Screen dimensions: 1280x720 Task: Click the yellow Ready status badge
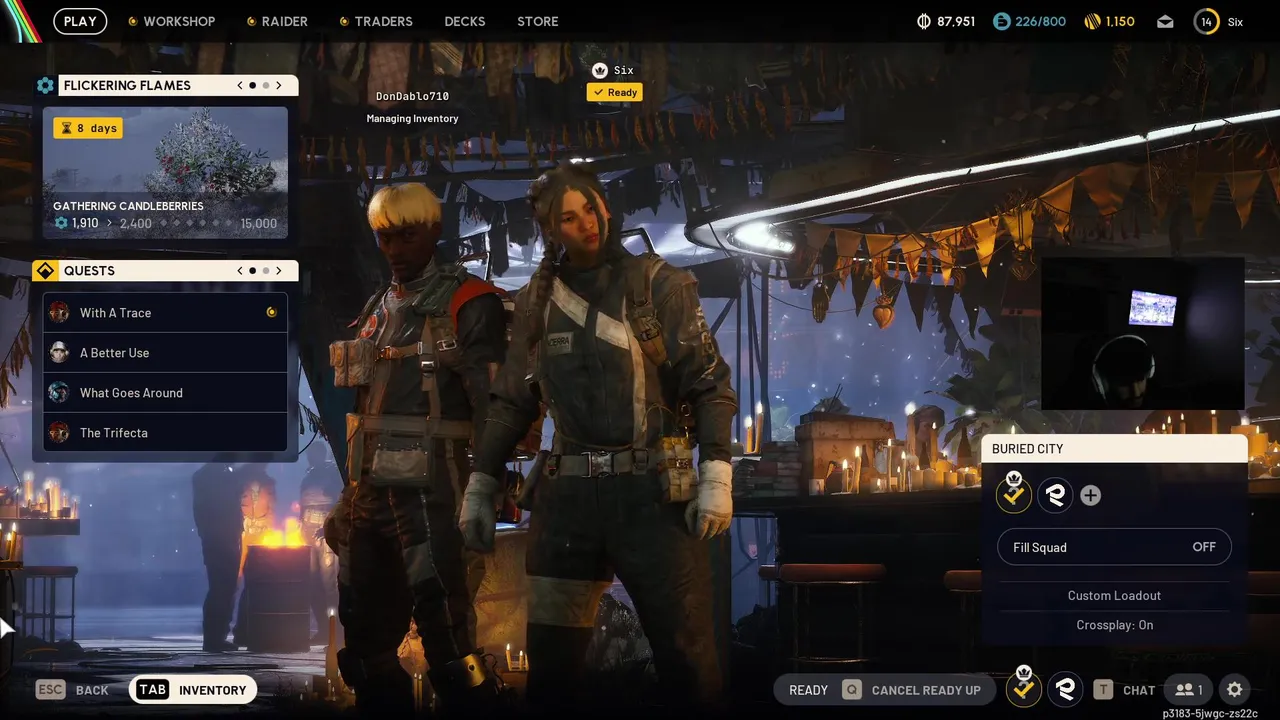coord(615,92)
